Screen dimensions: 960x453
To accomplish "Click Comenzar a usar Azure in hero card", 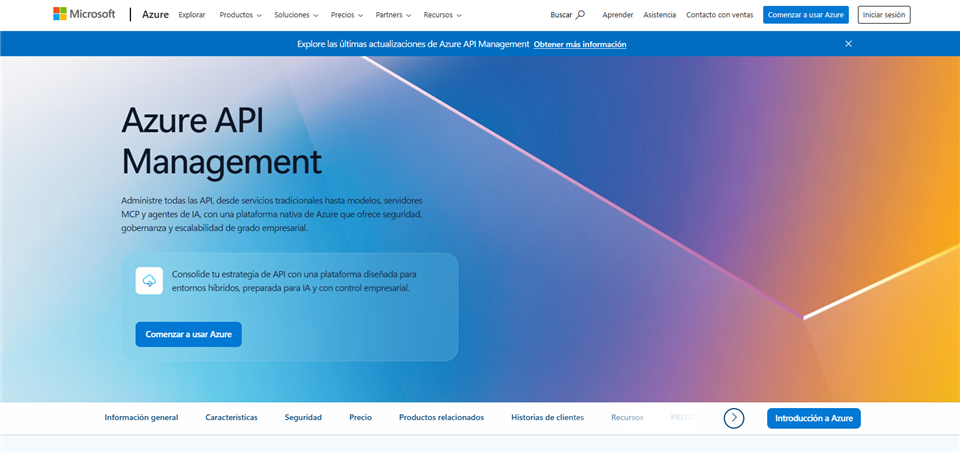I will [x=189, y=334].
